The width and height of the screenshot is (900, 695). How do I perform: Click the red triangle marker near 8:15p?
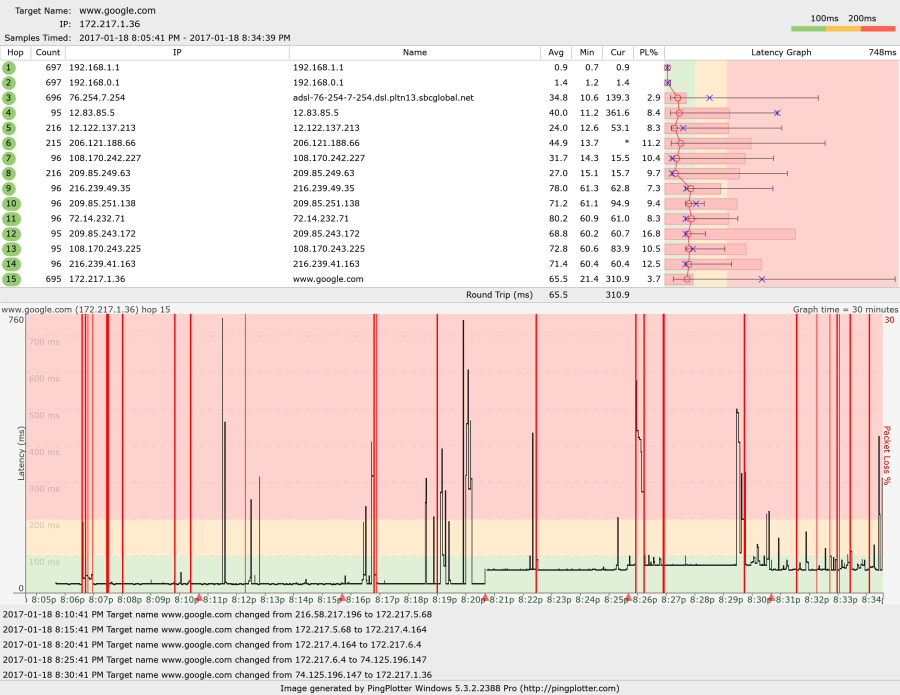click(343, 597)
